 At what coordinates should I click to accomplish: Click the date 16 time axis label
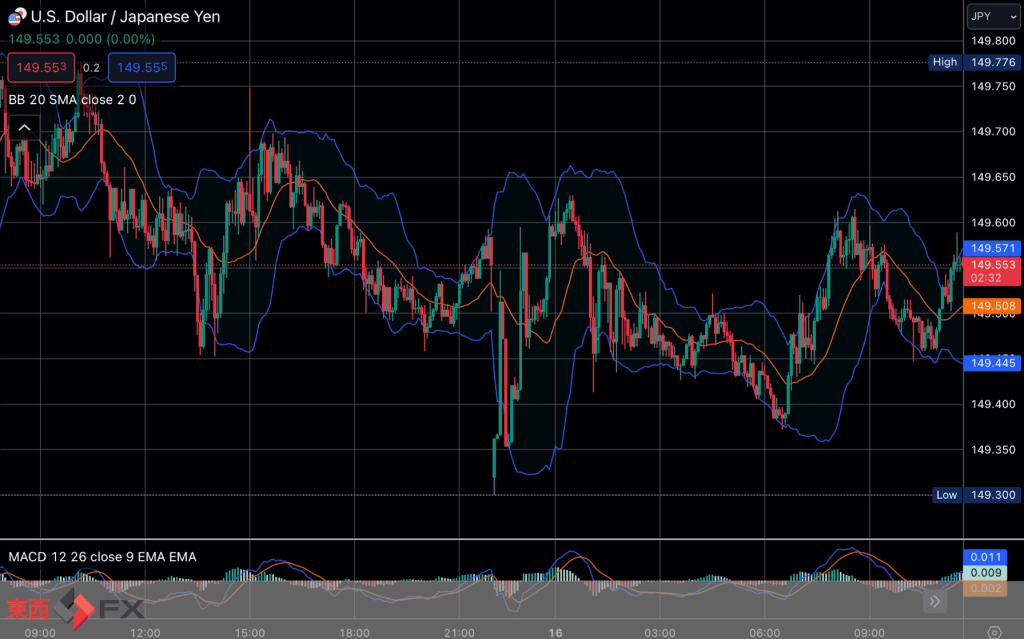click(x=555, y=632)
